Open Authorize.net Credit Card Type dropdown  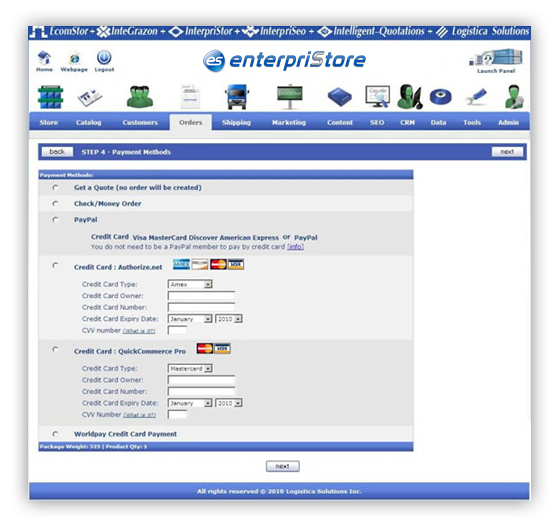pos(190,284)
